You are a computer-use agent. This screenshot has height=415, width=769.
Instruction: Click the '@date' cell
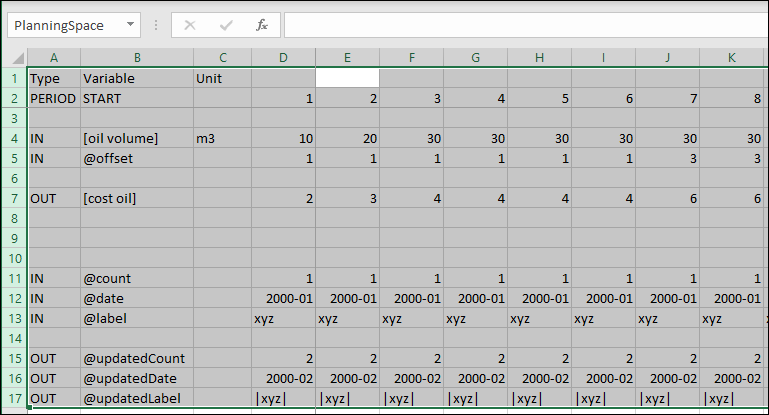coord(137,299)
